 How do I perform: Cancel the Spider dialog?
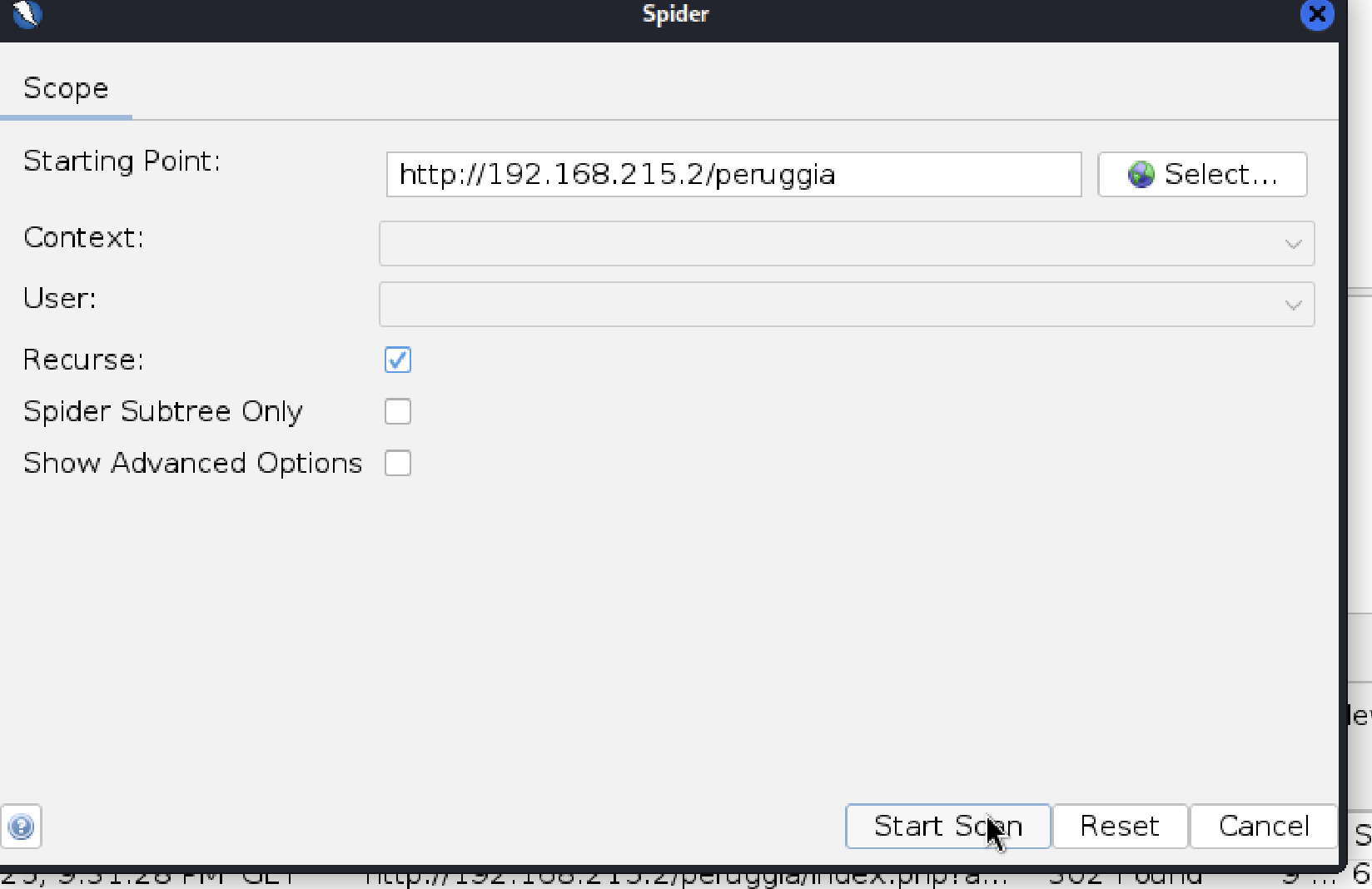1264,827
